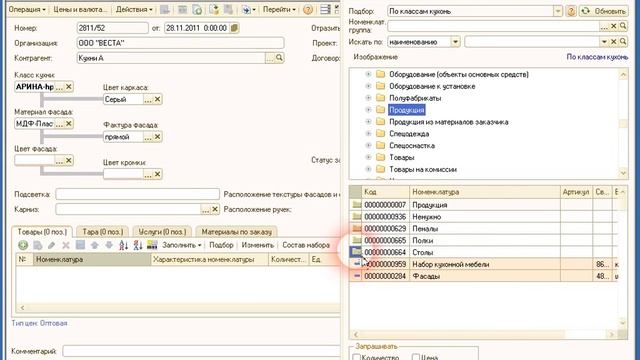Clear the Номенклат. группа field

613,26
